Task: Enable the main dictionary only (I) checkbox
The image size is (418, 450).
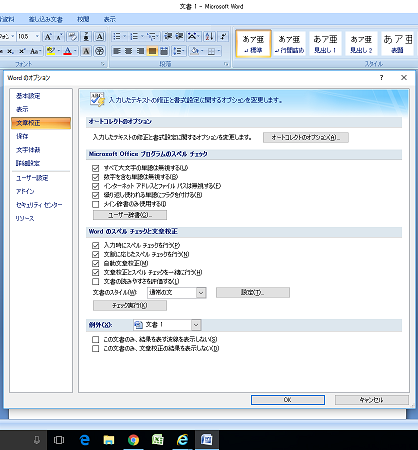Action: [x=96, y=204]
